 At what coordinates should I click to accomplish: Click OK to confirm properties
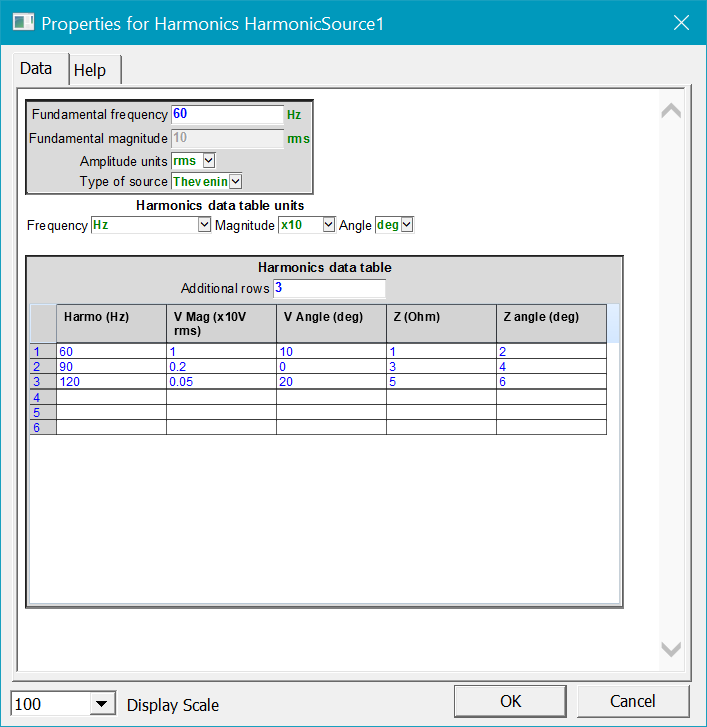point(510,701)
